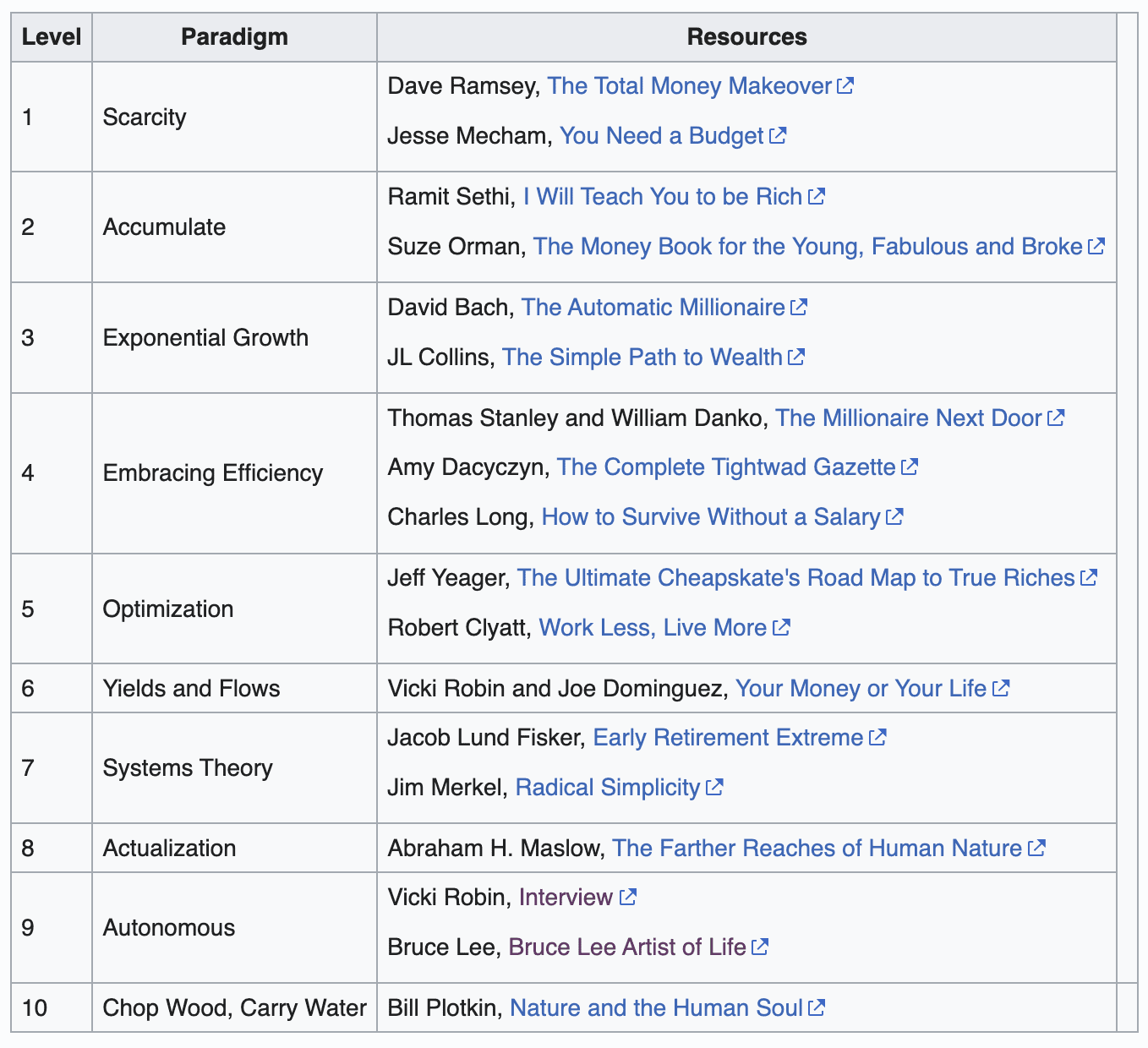This screenshot has width=1148, height=1048.
Task: Click external link icon after Nature and the Human Soul
Action: coord(817,1007)
